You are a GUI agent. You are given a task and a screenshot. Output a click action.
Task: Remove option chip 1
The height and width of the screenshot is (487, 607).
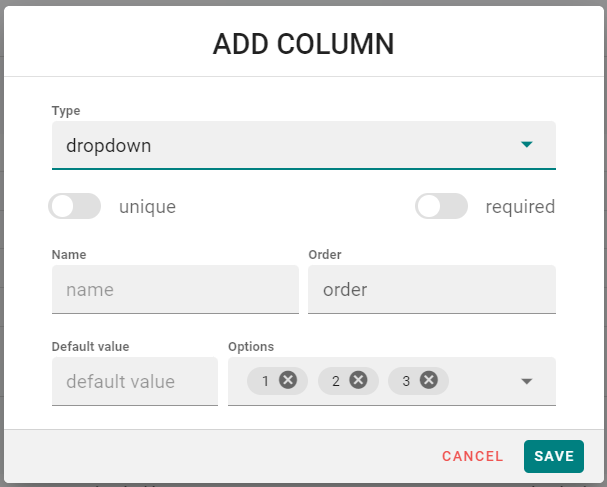pos(288,380)
